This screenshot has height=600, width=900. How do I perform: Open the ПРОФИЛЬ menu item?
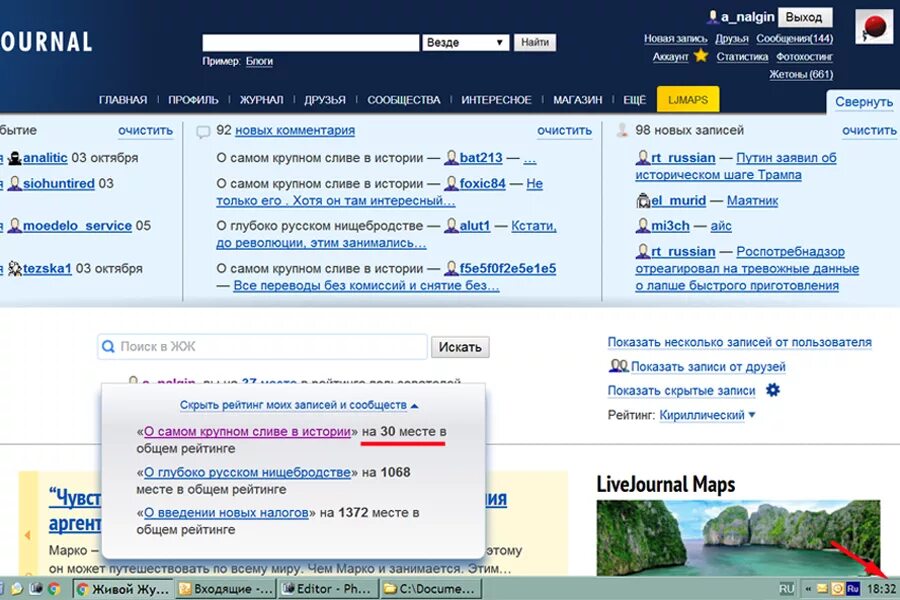click(x=193, y=100)
